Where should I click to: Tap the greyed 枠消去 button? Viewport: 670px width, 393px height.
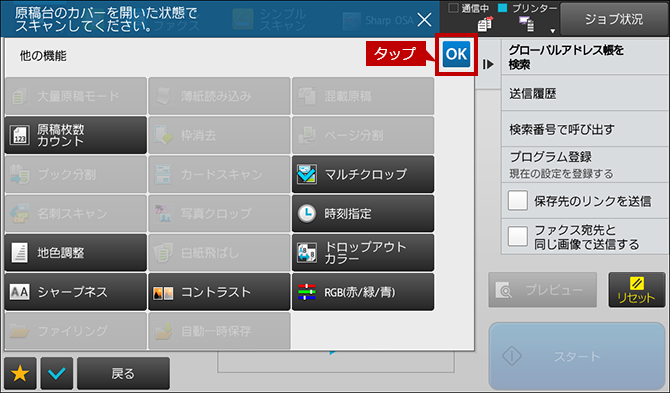[x=219, y=135]
